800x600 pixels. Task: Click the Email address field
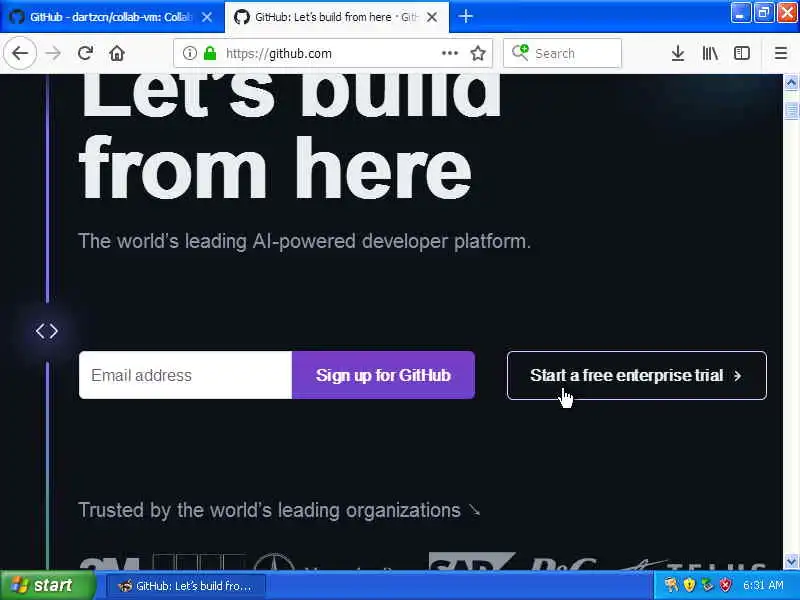click(186, 375)
